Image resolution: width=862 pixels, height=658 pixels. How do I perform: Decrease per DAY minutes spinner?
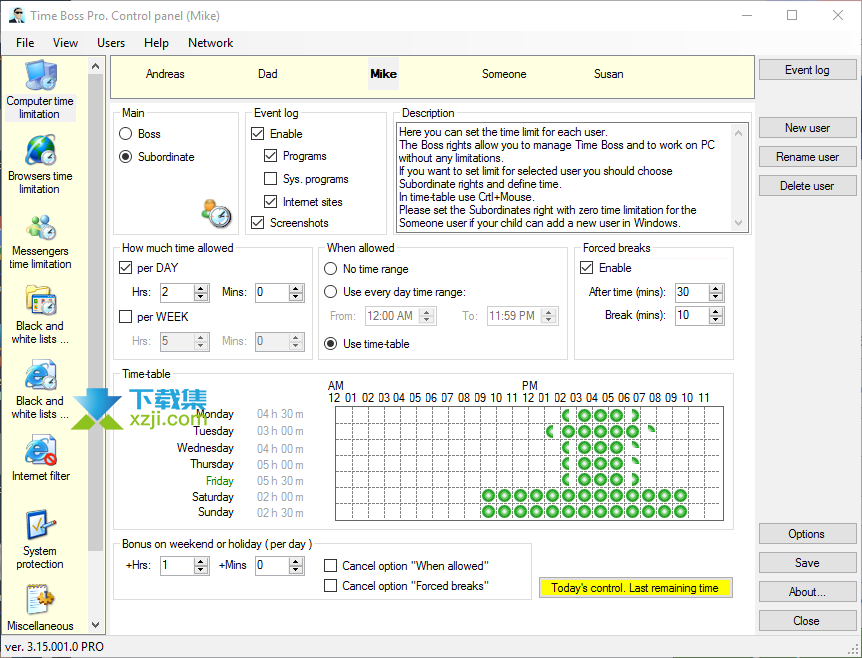point(296,297)
